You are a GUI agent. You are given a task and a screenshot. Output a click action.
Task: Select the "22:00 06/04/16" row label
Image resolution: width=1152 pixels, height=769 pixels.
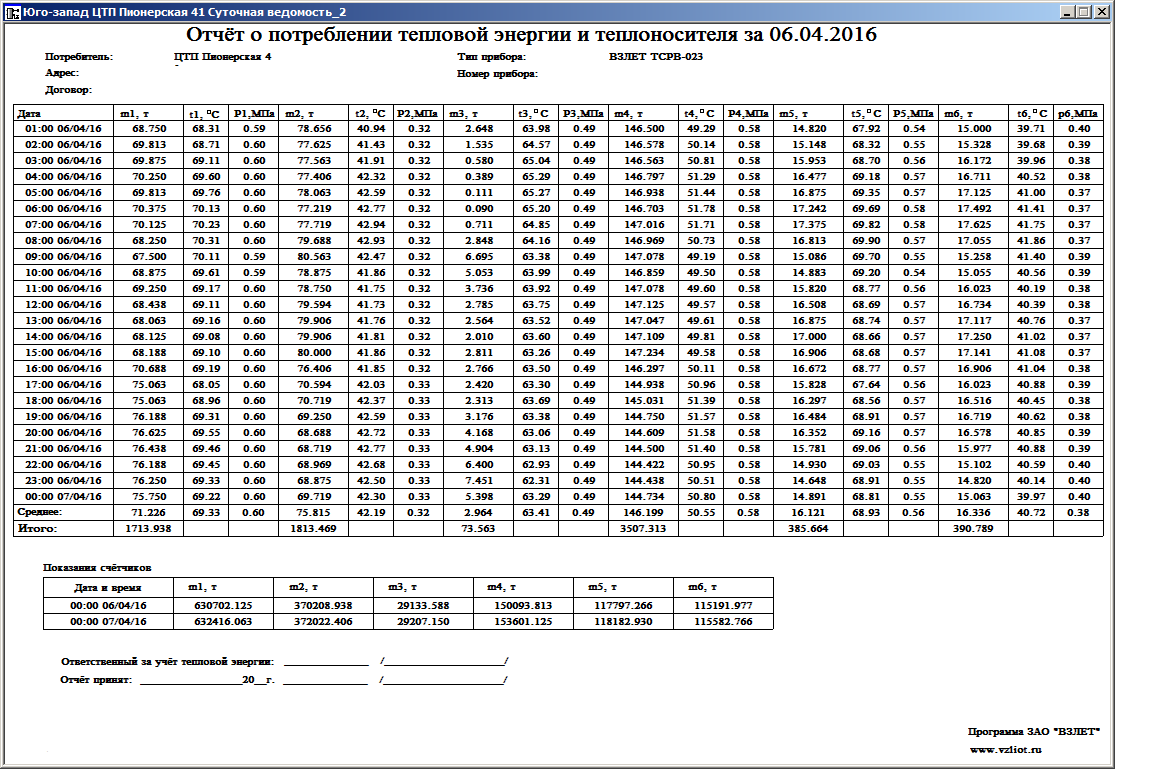click(63, 464)
